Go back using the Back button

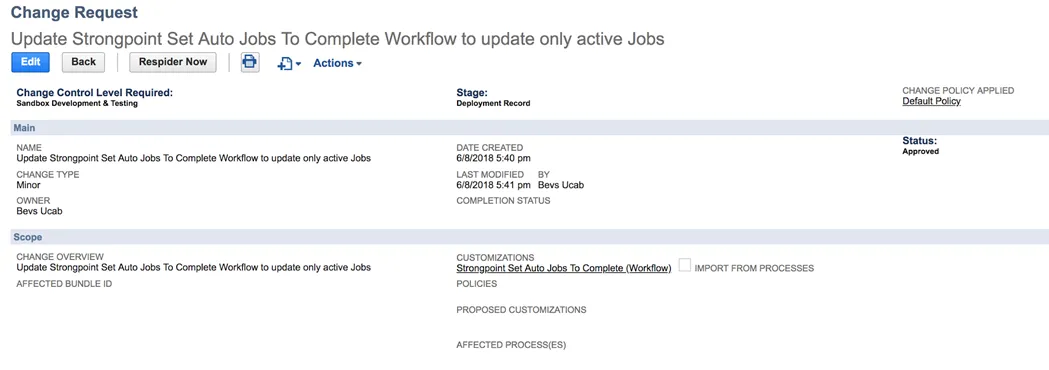[x=84, y=62]
